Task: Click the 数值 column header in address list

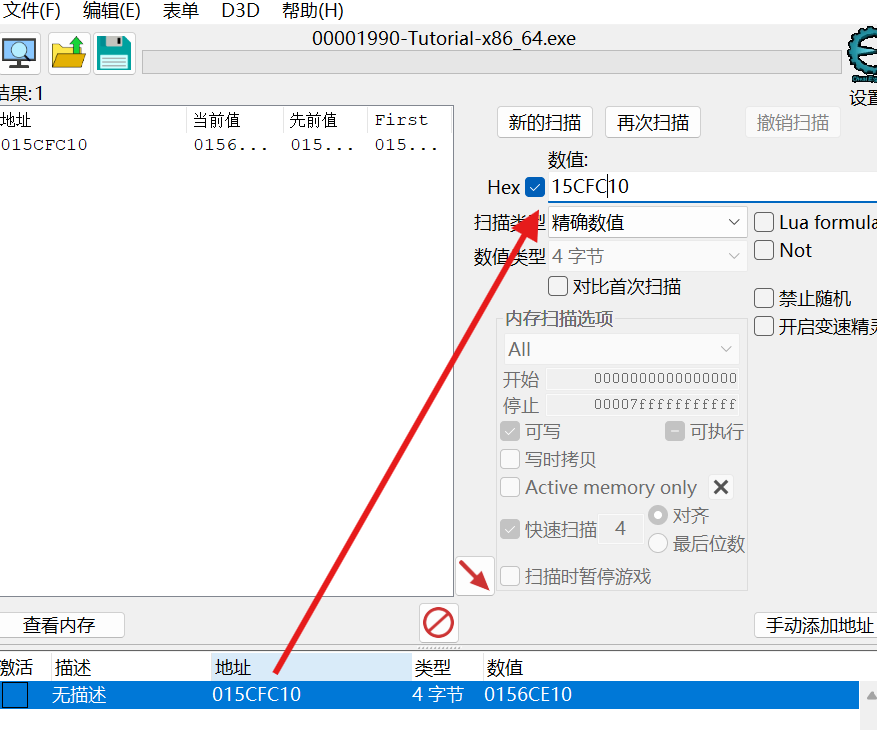Action: coord(671,667)
